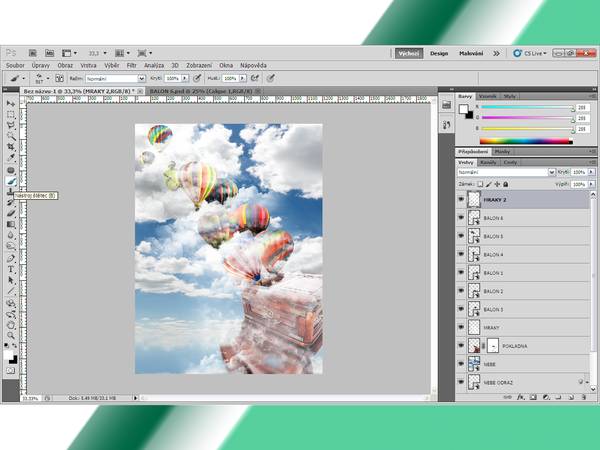
Task: Click the Design workspace button
Action: point(439,53)
